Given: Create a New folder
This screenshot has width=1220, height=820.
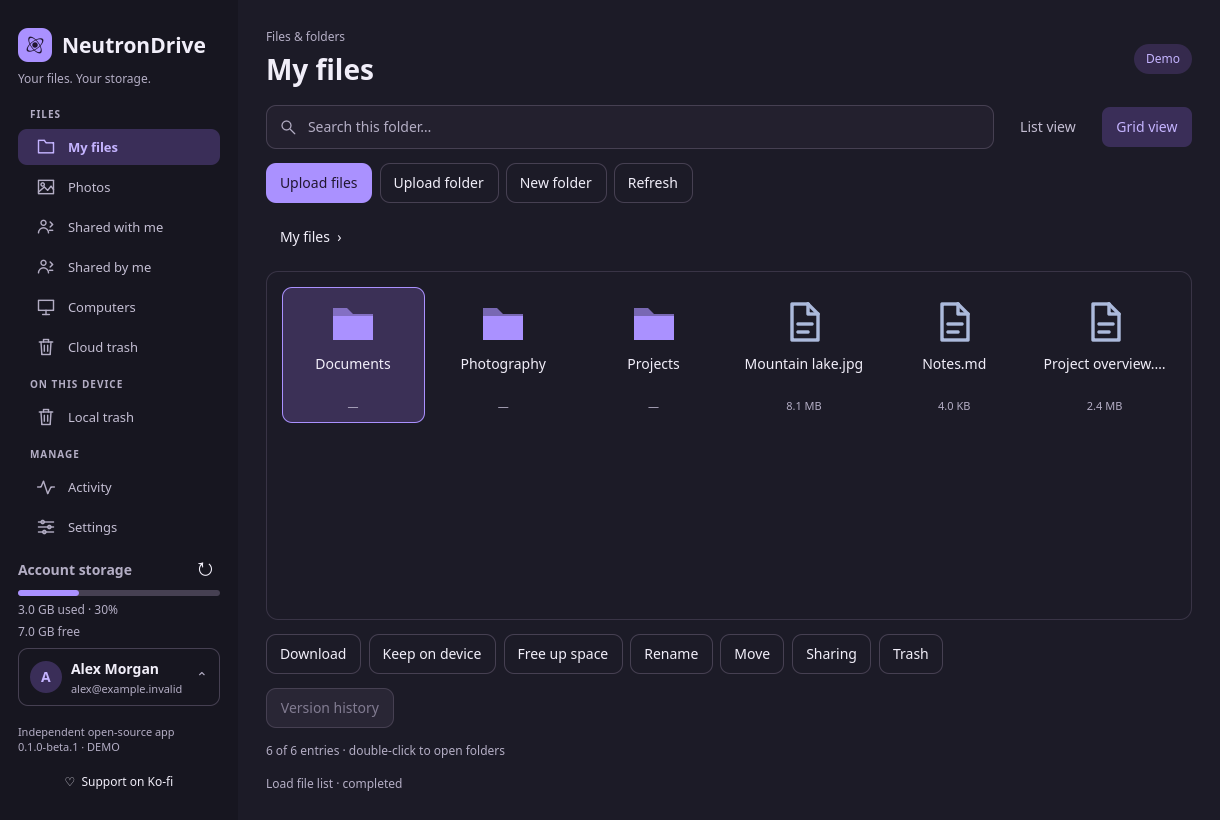Looking at the screenshot, I should 556,183.
